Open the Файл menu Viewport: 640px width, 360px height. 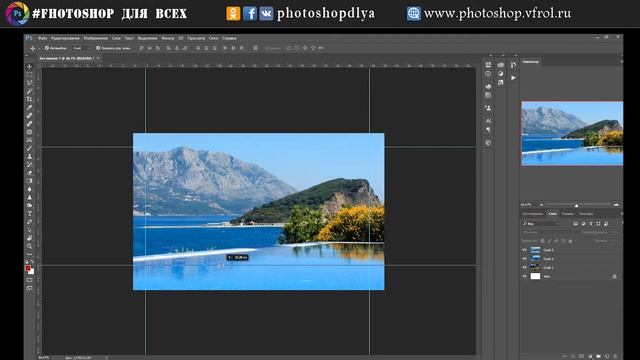click(42, 38)
